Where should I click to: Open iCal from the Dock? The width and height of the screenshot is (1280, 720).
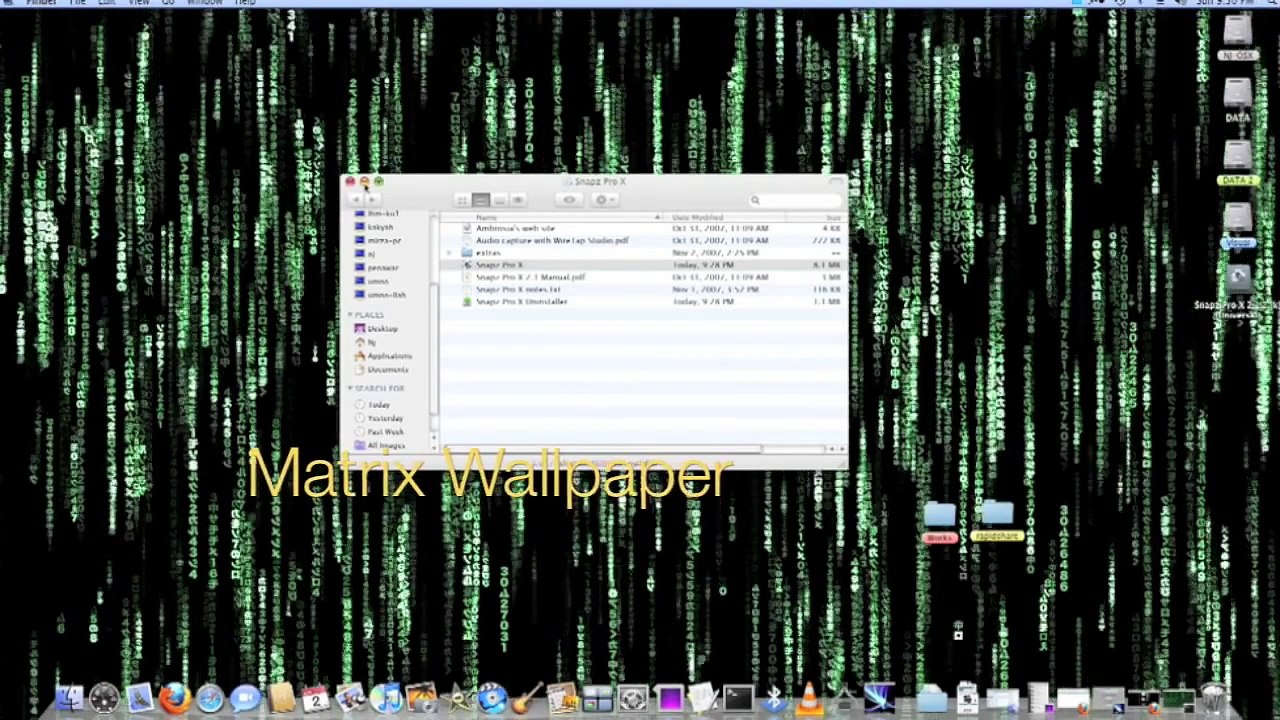pyautogui.click(x=315, y=698)
